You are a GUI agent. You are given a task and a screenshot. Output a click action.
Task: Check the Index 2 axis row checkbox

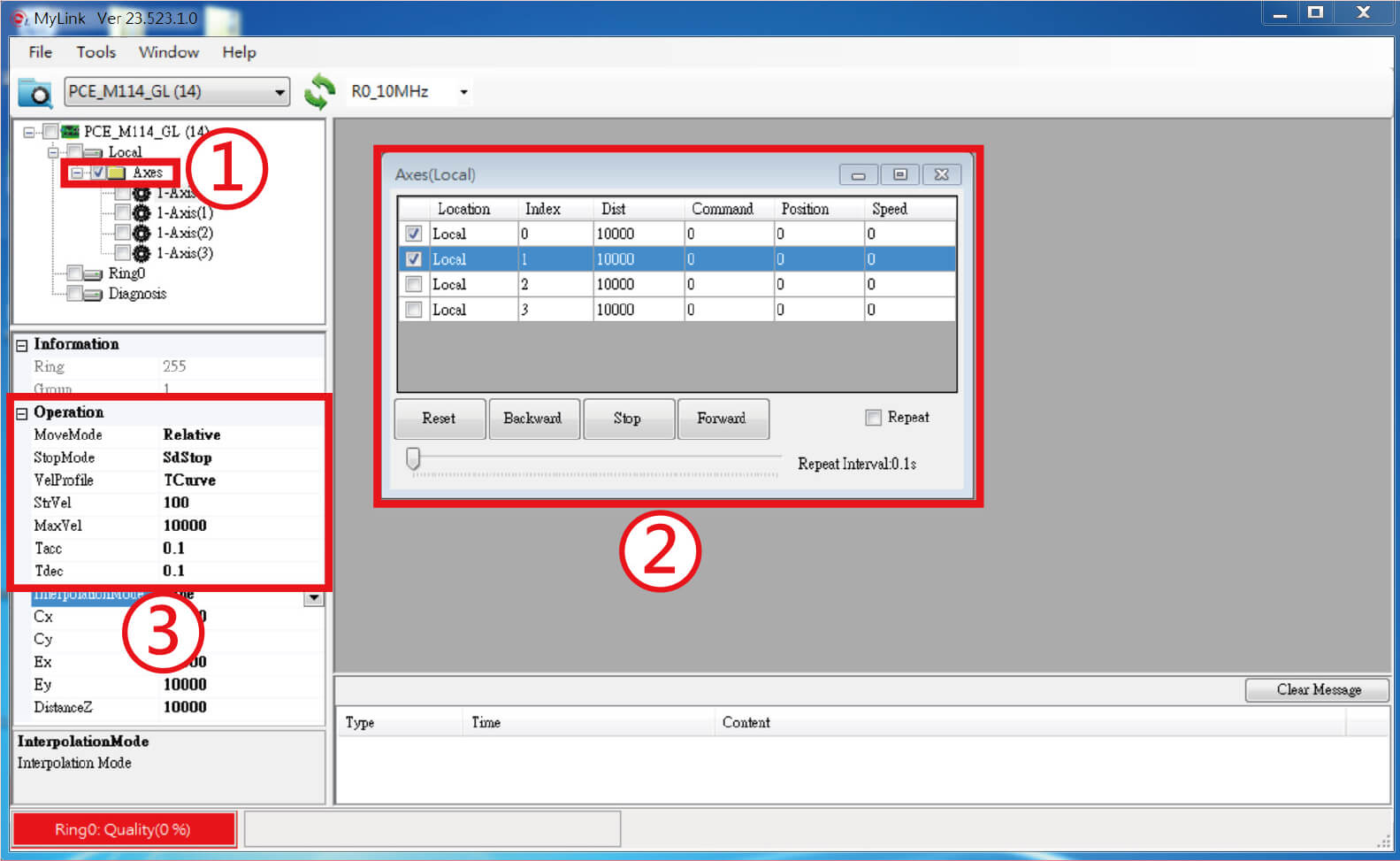coord(413,285)
